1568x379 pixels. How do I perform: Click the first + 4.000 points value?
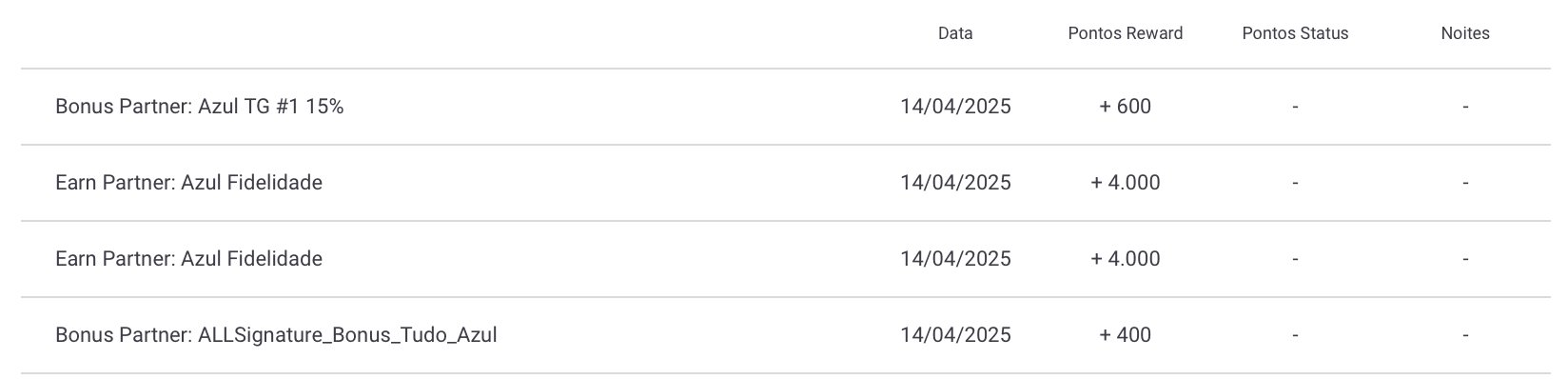point(1126,183)
